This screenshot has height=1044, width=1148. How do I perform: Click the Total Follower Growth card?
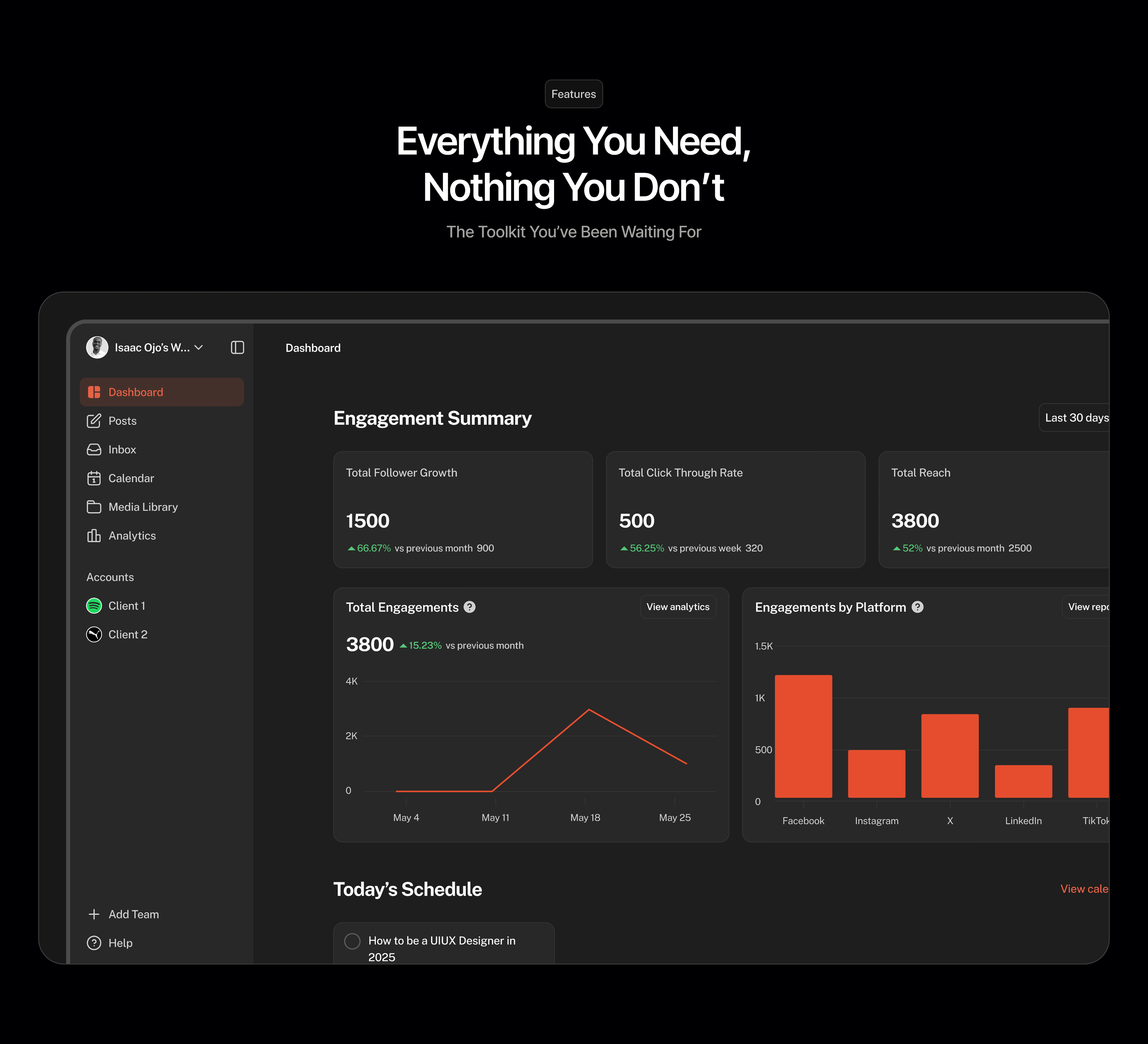click(x=463, y=510)
